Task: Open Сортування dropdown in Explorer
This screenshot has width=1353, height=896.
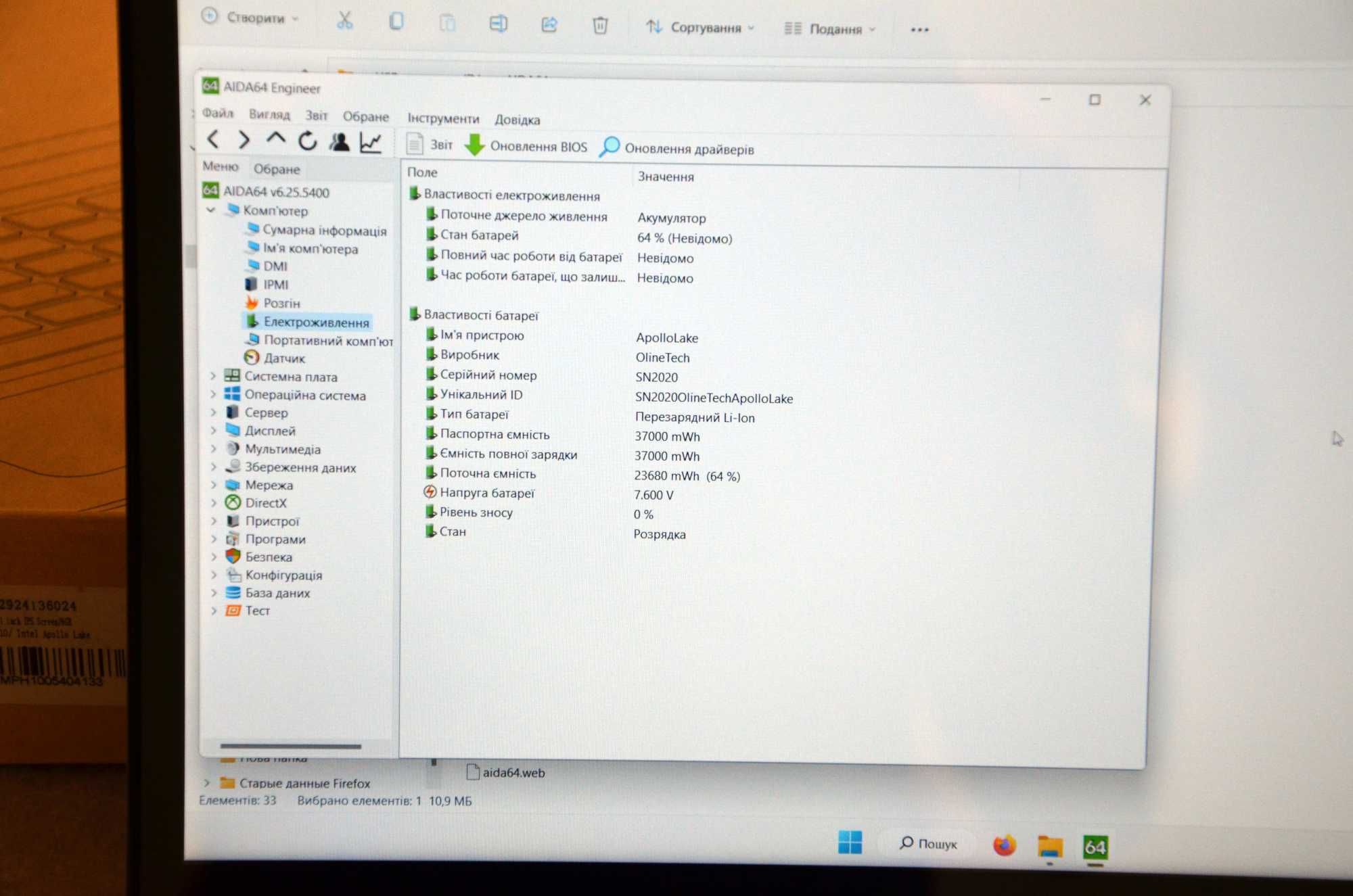Action: coord(700,28)
